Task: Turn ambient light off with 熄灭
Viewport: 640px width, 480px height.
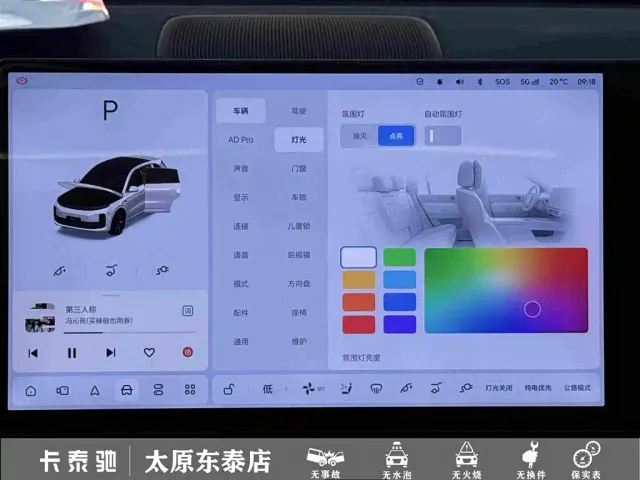Action: (360, 136)
